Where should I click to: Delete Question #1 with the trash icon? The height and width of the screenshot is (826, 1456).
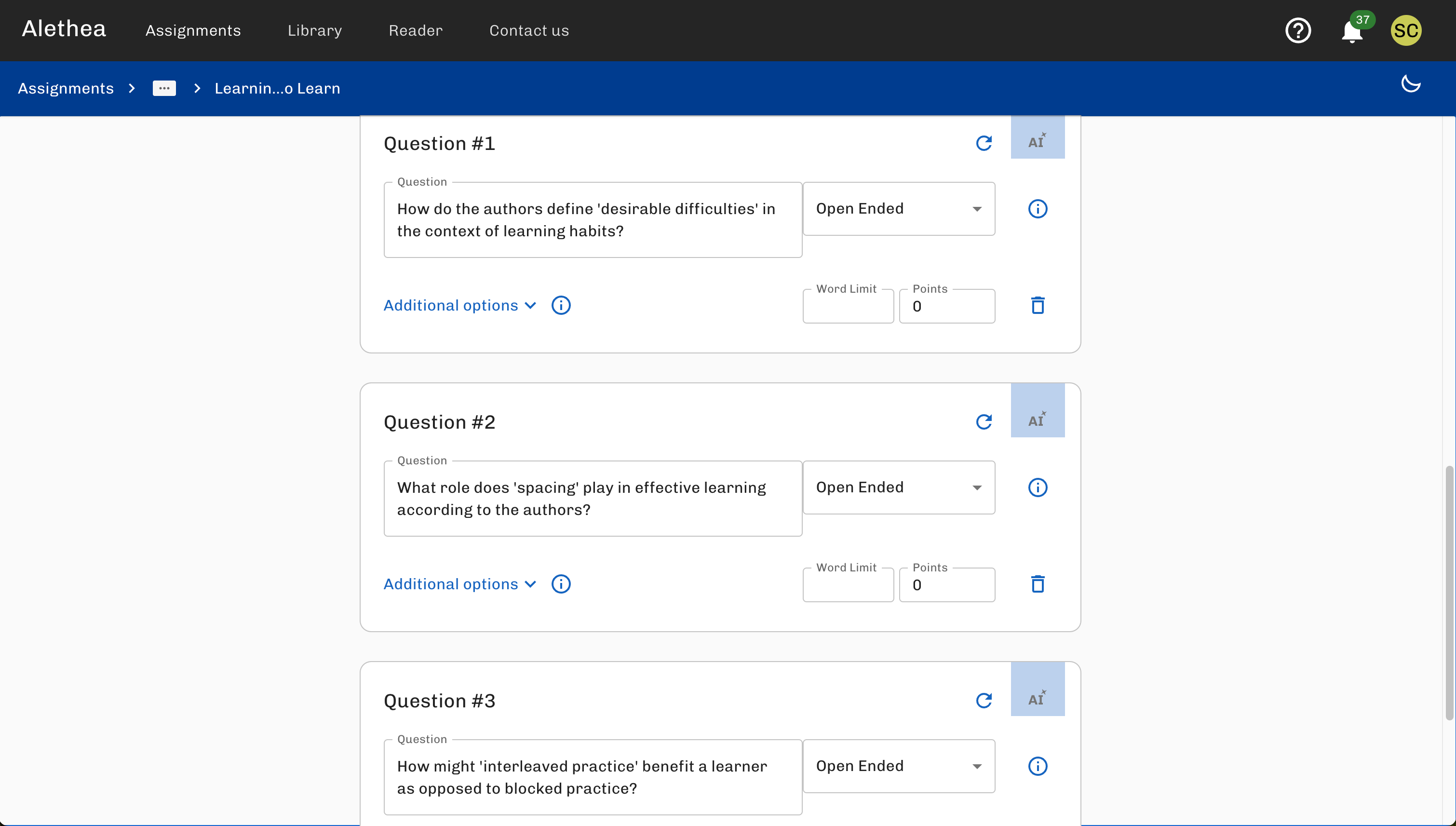tap(1038, 305)
